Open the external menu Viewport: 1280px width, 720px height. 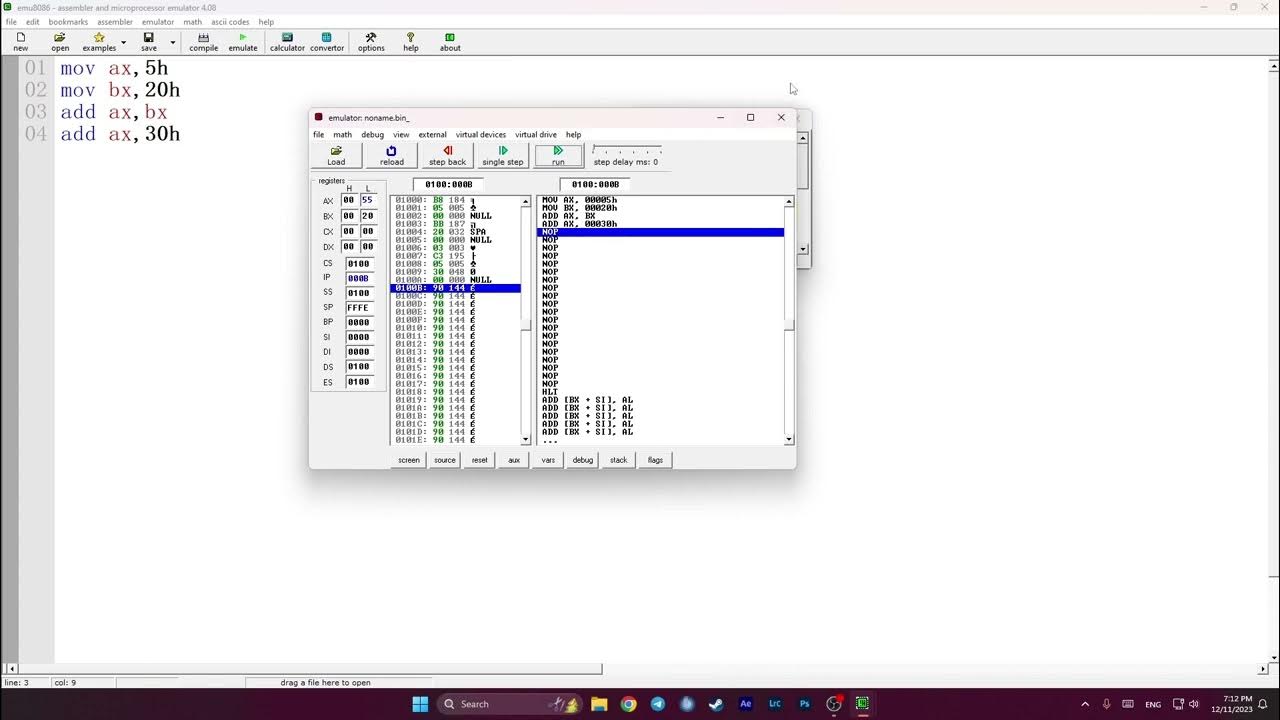coord(432,134)
